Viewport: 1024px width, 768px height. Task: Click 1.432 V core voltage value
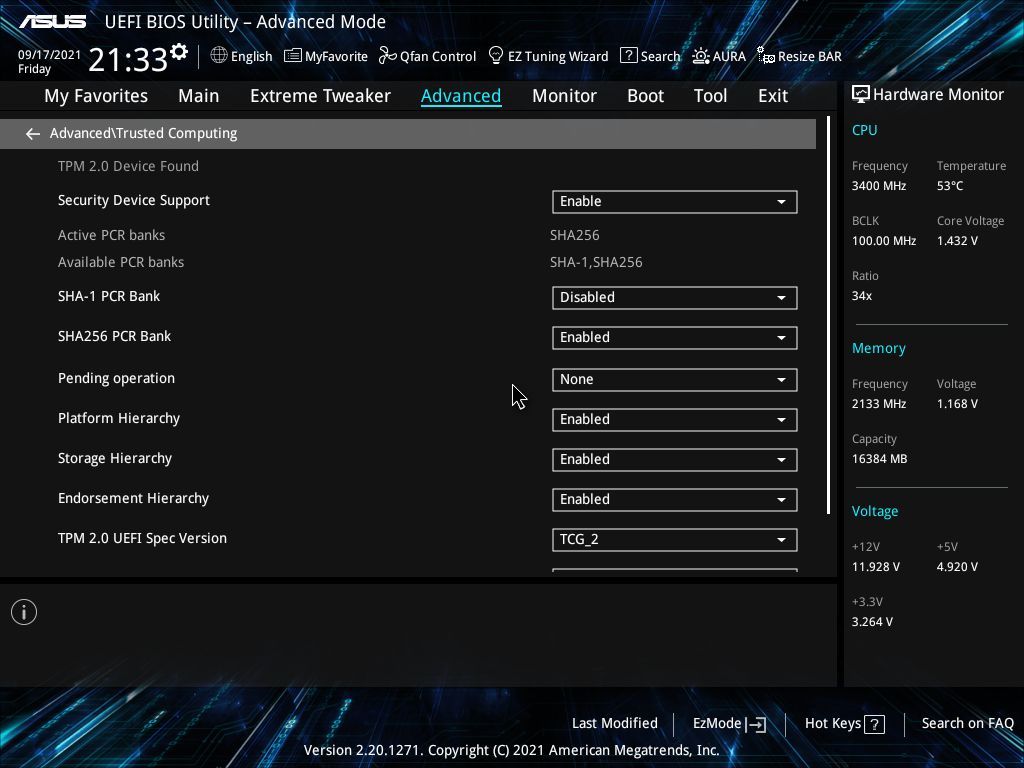pyautogui.click(x=957, y=241)
